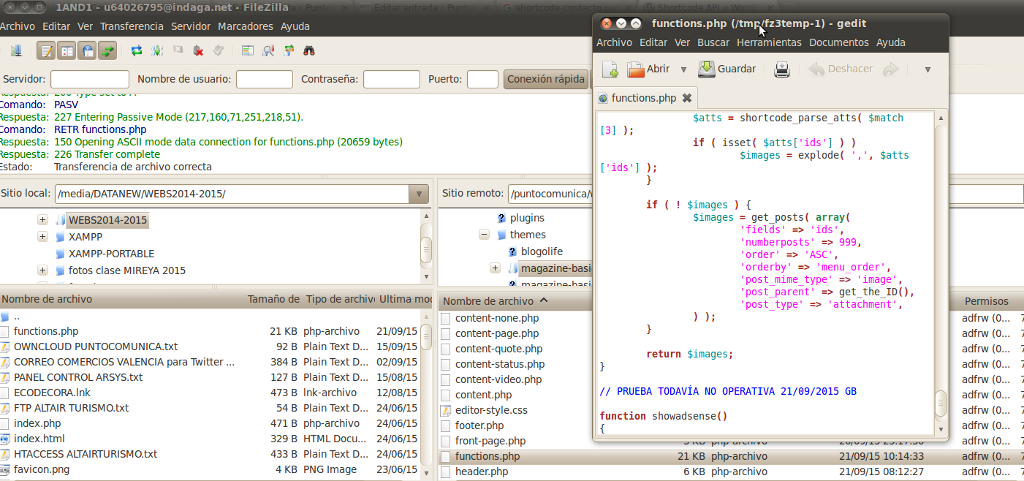Open the directory listing filters icon
The width and height of the screenshot is (1024, 481).
pyautogui.click(x=247, y=50)
